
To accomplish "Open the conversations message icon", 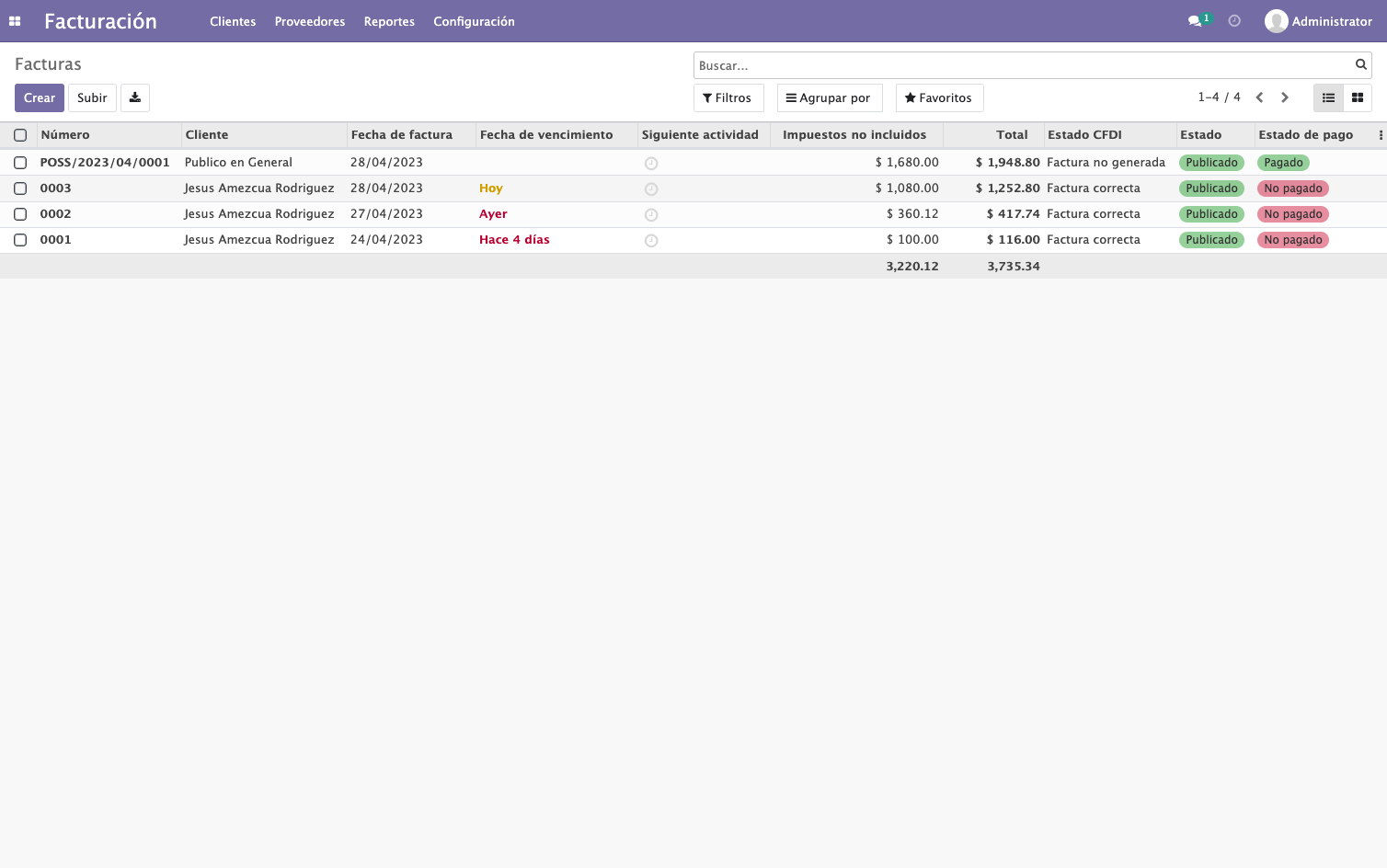I will (x=1195, y=21).
